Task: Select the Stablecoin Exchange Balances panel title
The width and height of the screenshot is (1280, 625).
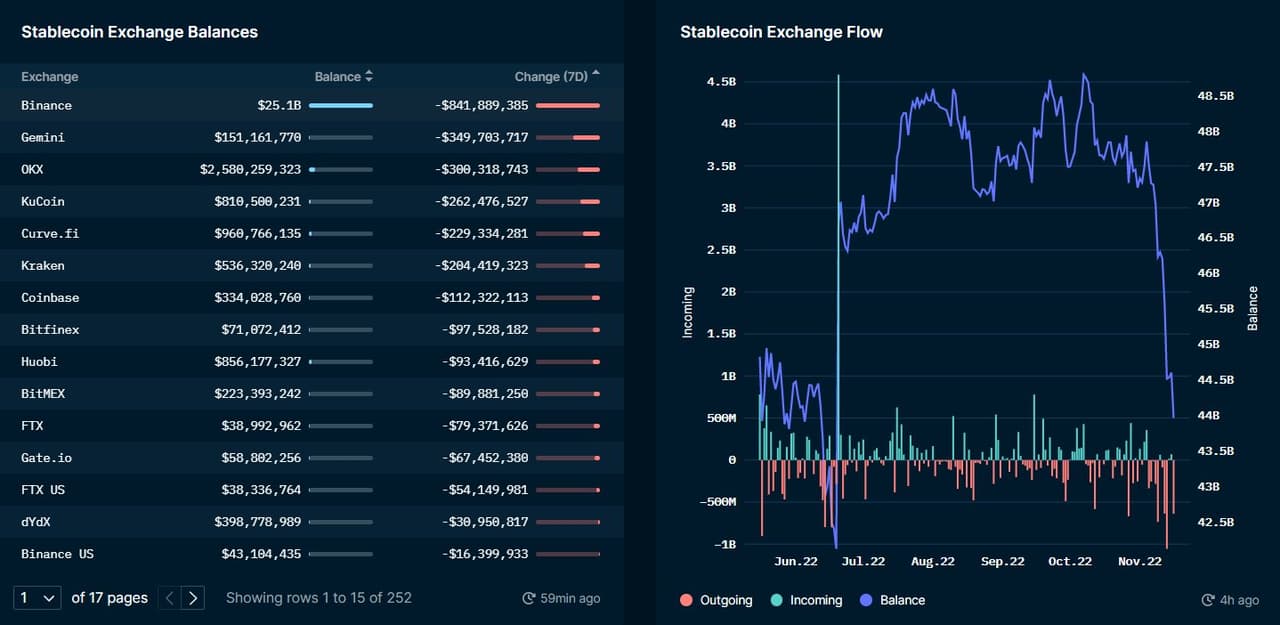Action: pos(139,32)
